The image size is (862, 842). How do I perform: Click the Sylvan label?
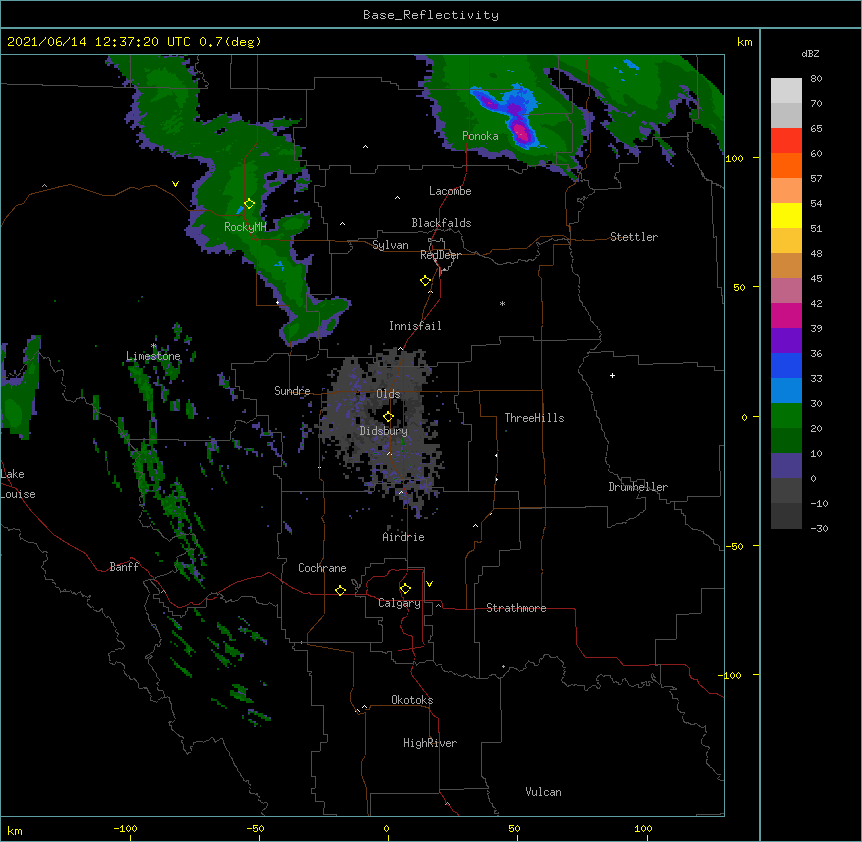(390, 245)
